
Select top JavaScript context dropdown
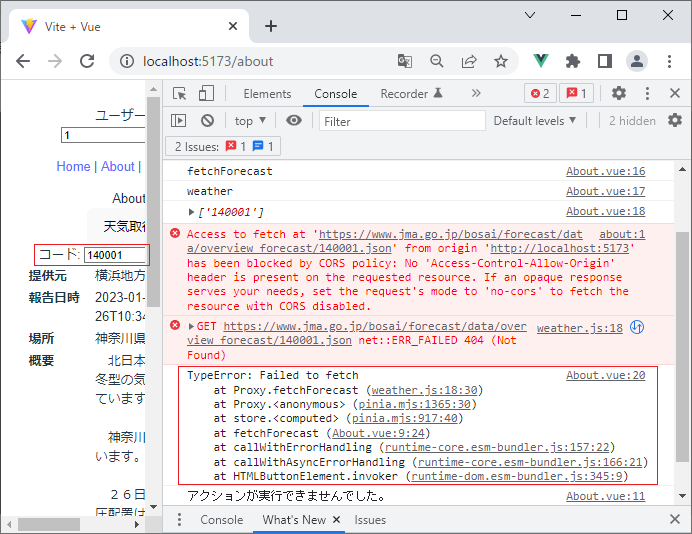pos(250,120)
